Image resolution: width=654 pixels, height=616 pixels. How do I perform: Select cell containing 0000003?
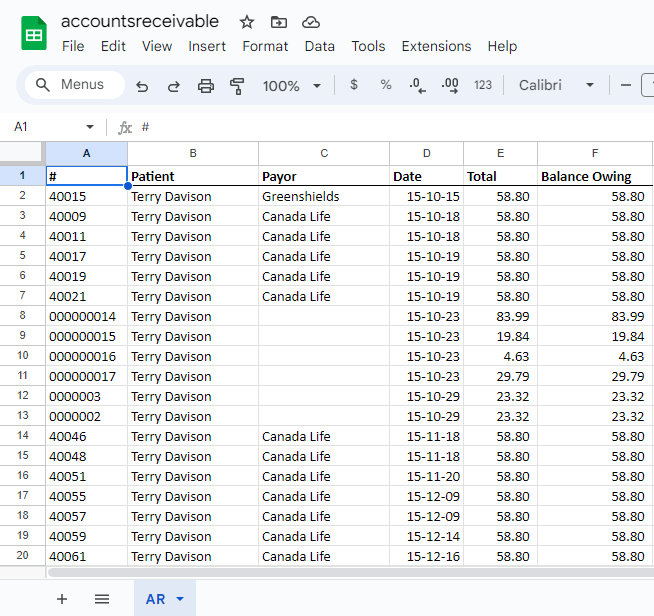86,396
